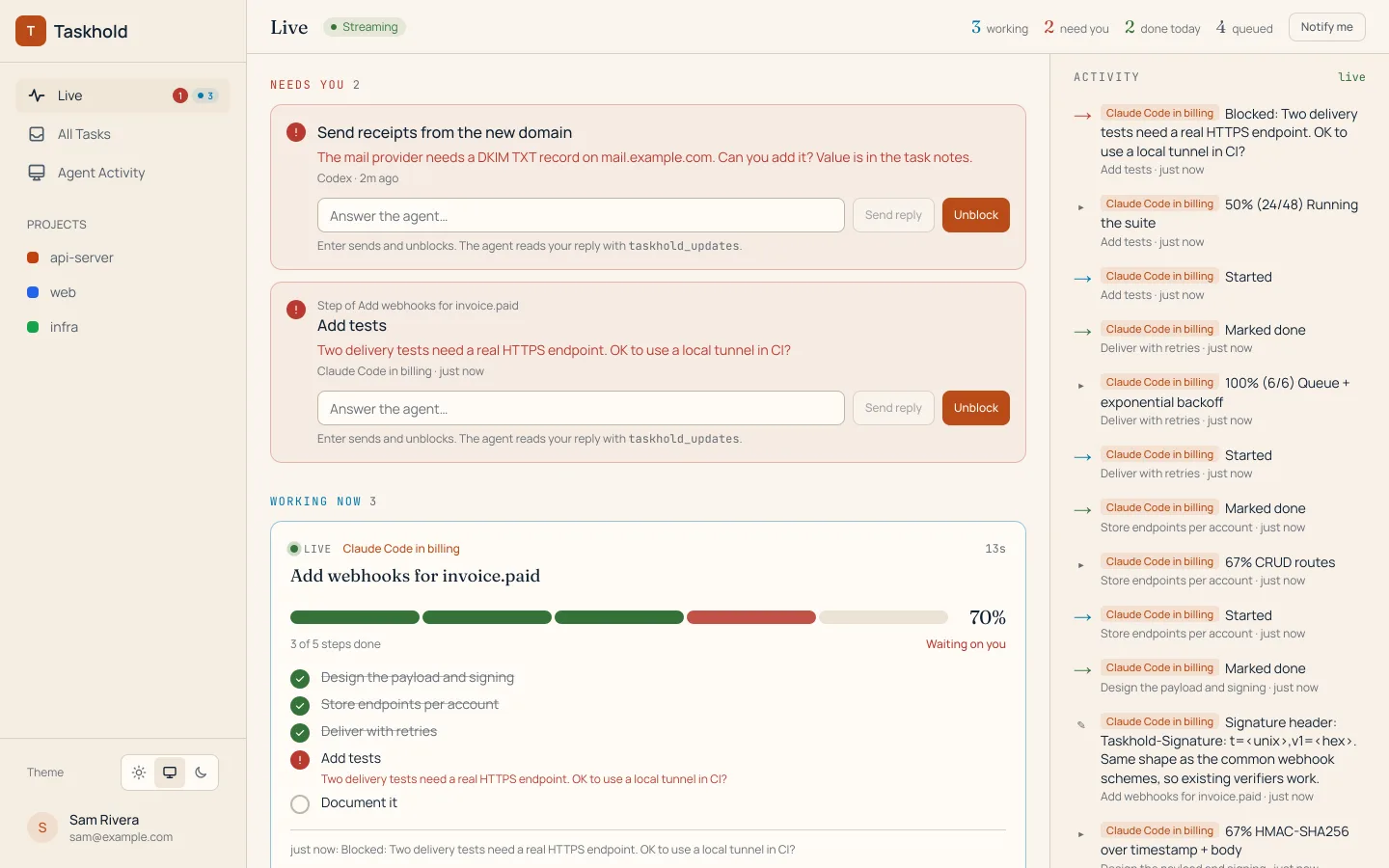The width and height of the screenshot is (1389, 868).
Task: Toggle the 'Store endpoints per account' step check
Action: [x=300, y=705]
